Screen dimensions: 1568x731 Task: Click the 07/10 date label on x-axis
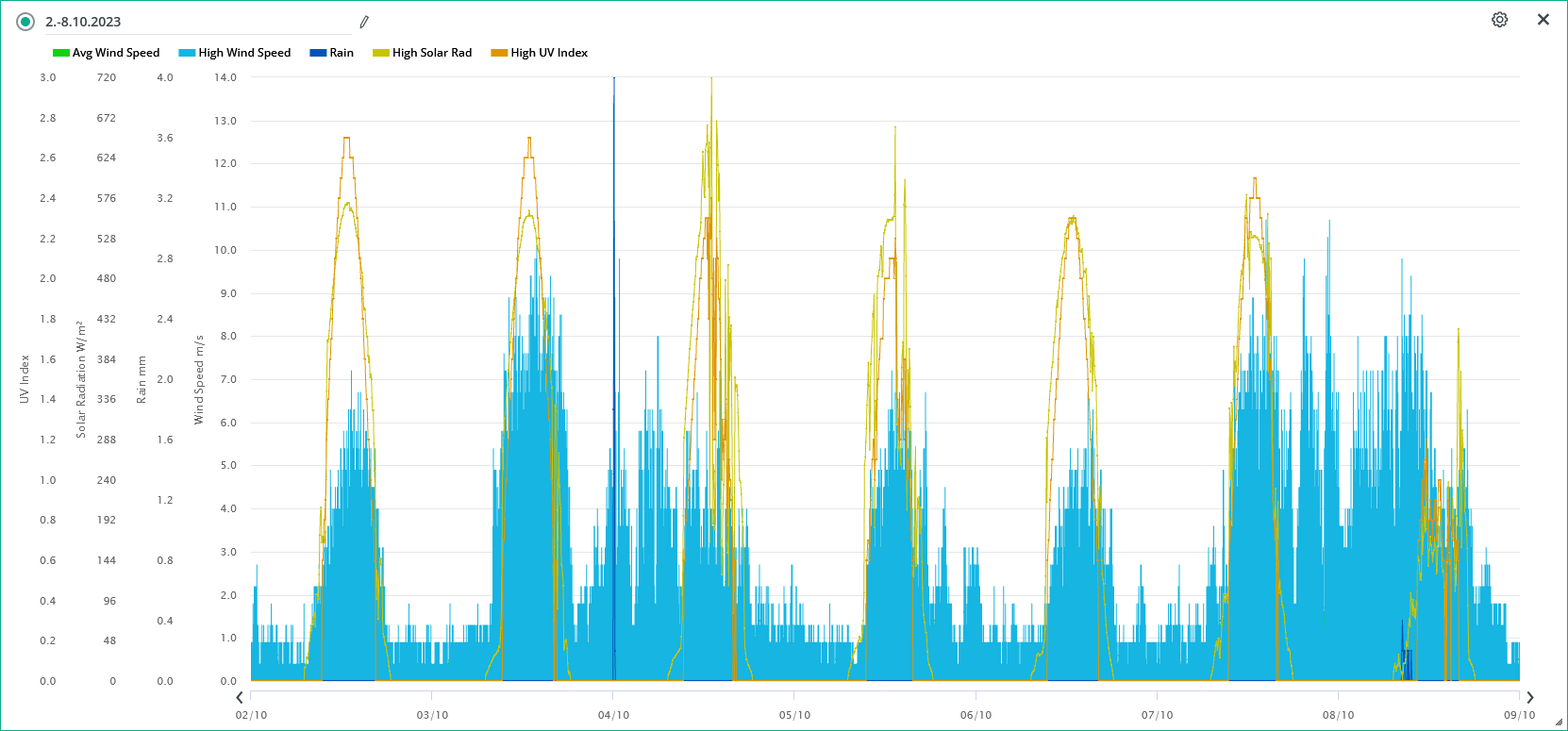tap(1157, 715)
